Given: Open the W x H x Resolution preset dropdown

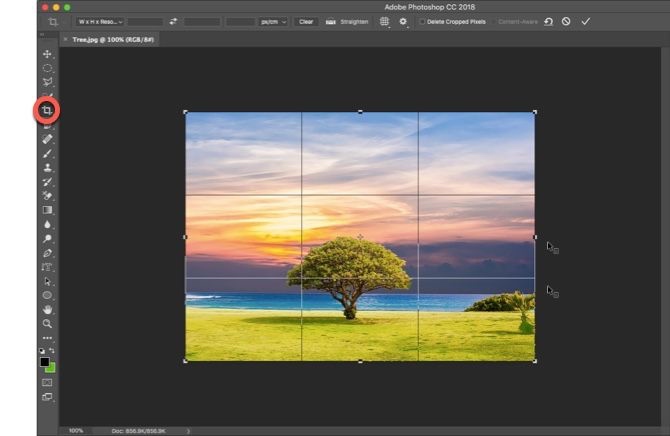Looking at the screenshot, I should tap(99, 21).
